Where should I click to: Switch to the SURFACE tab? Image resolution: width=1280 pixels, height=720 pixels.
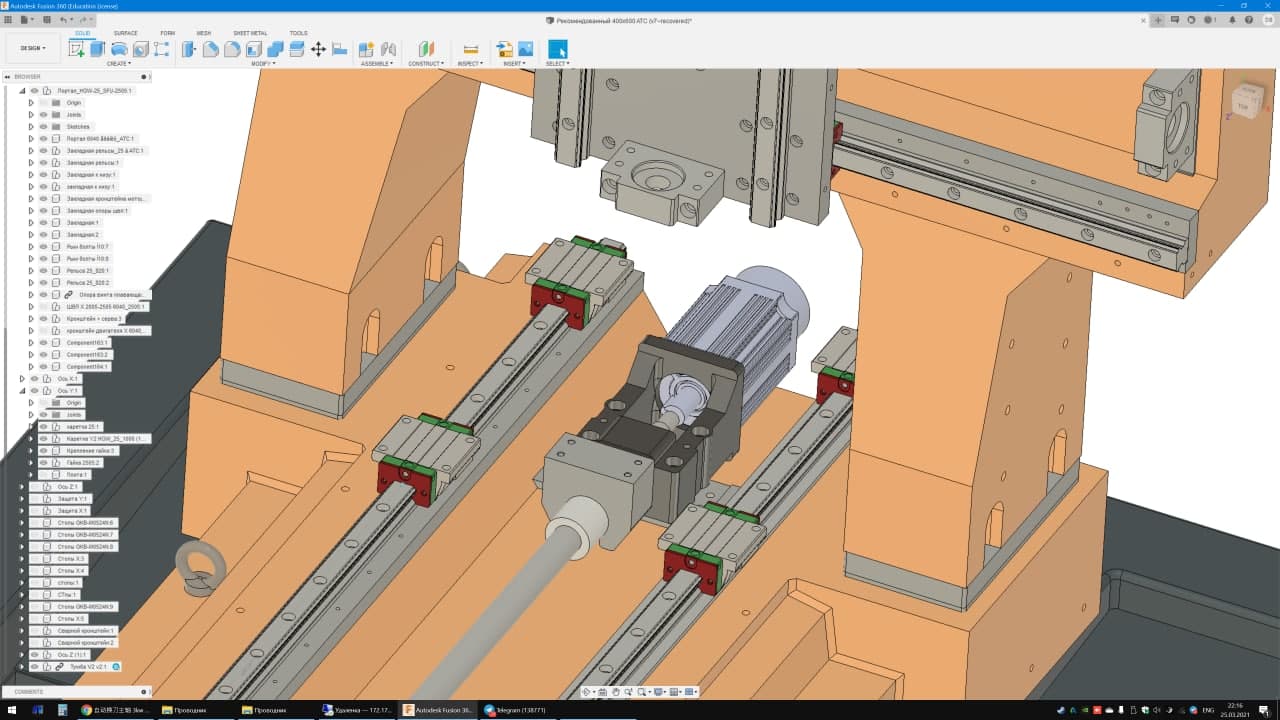pos(126,33)
